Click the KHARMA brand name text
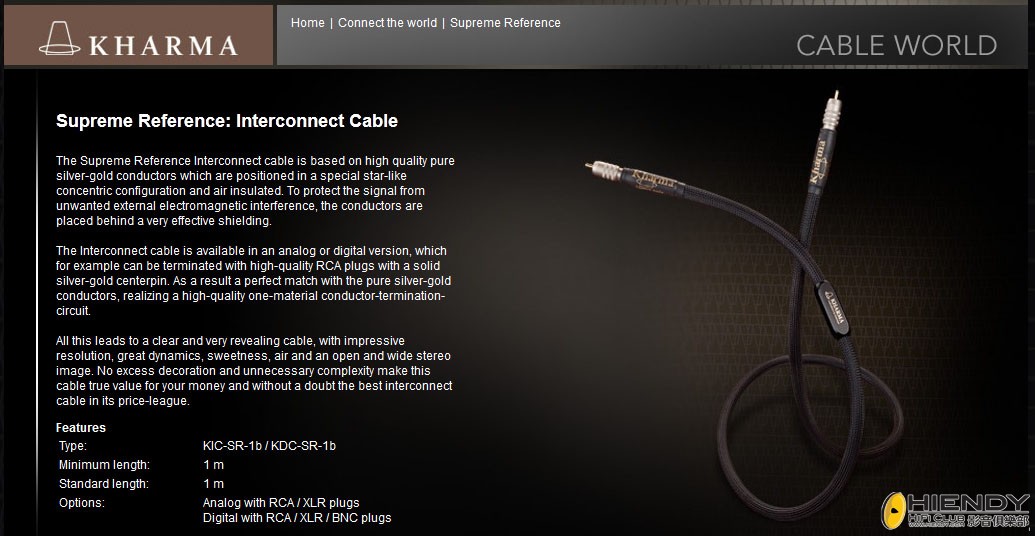Image resolution: width=1035 pixels, height=536 pixels. (x=164, y=46)
